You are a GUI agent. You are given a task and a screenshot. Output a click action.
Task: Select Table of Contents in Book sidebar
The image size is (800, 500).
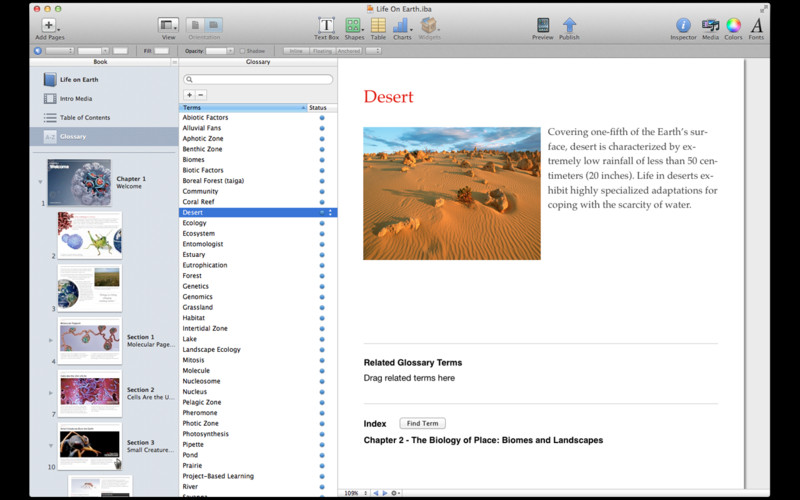point(84,118)
